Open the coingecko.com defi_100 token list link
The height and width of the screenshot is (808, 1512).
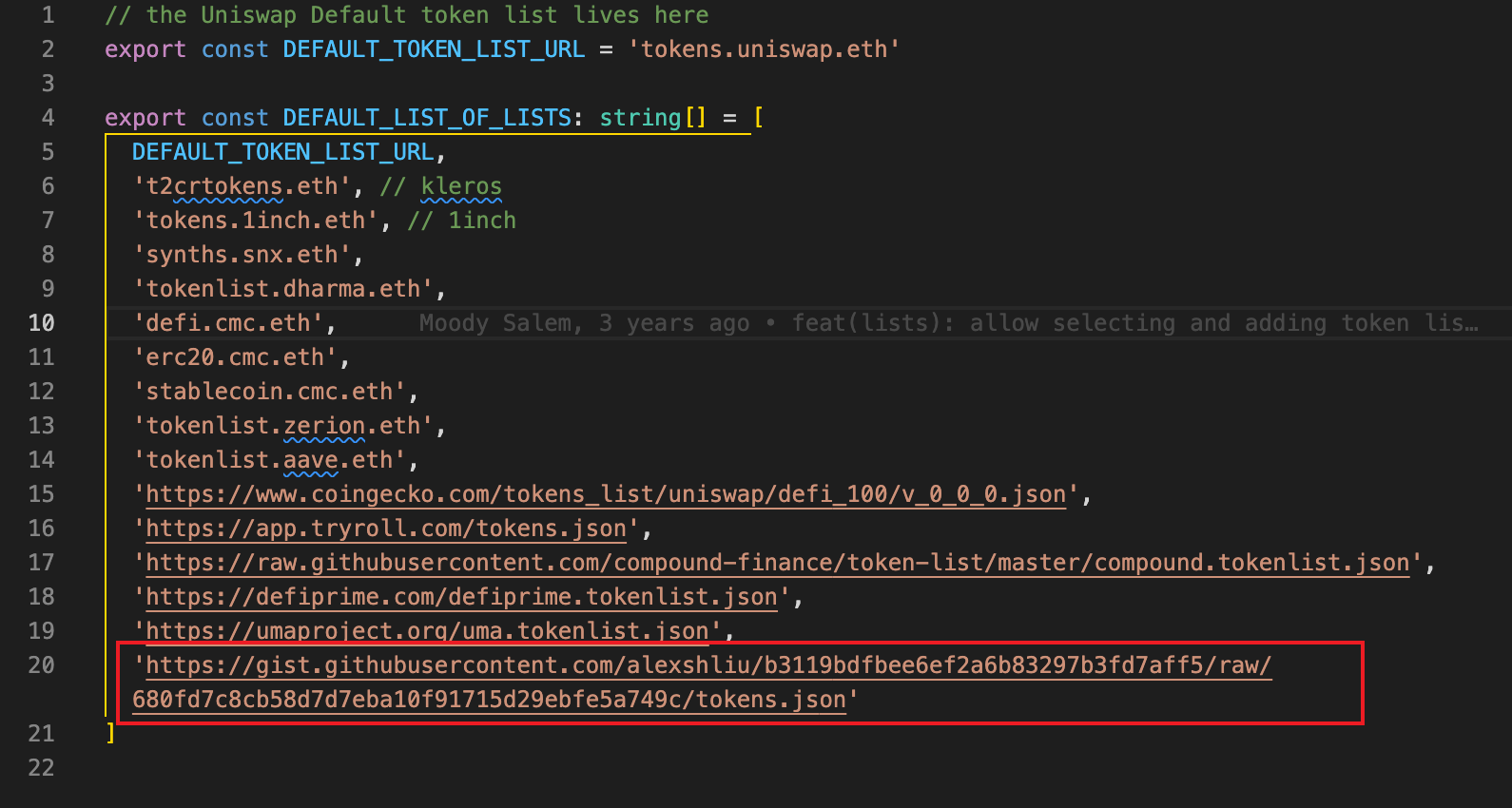[606, 494]
